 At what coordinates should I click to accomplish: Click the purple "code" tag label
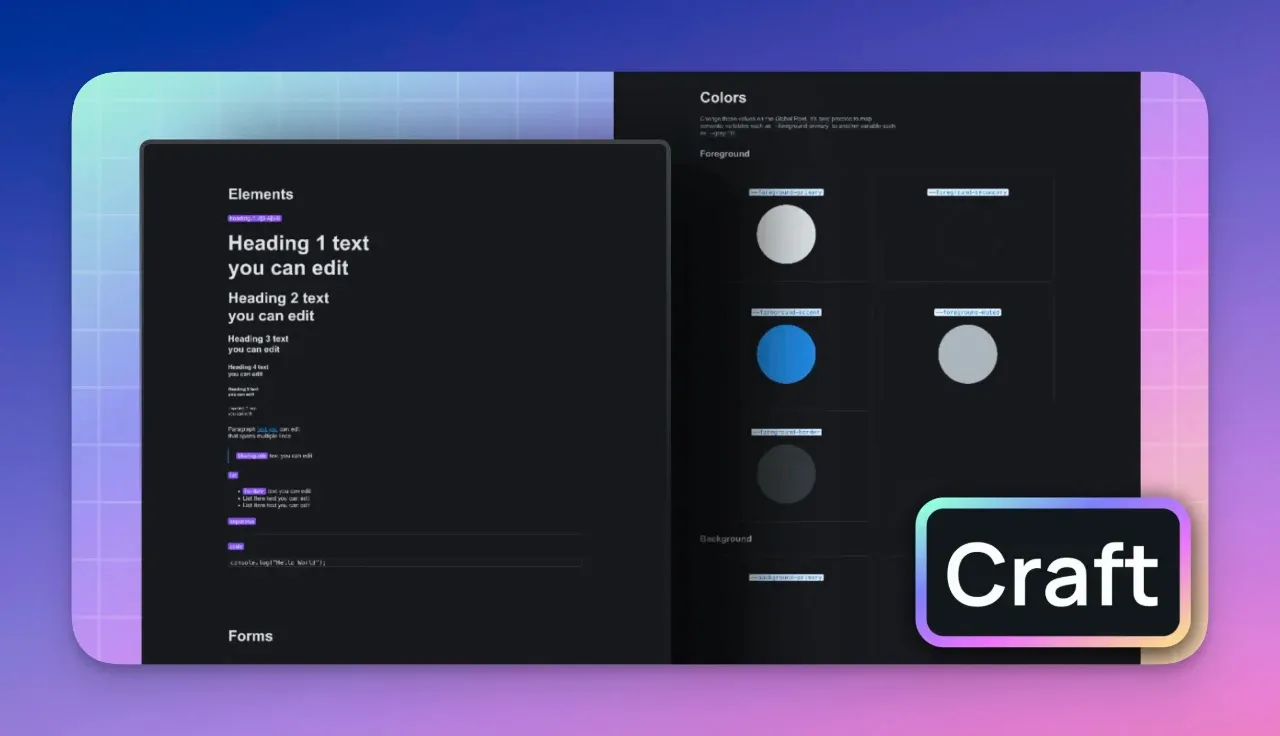[x=236, y=546]
